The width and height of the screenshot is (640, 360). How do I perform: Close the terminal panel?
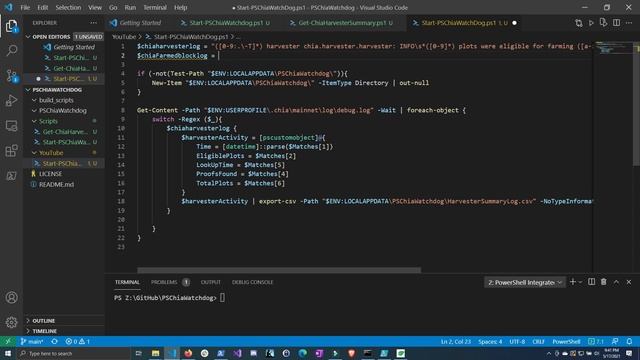(629, 282)
